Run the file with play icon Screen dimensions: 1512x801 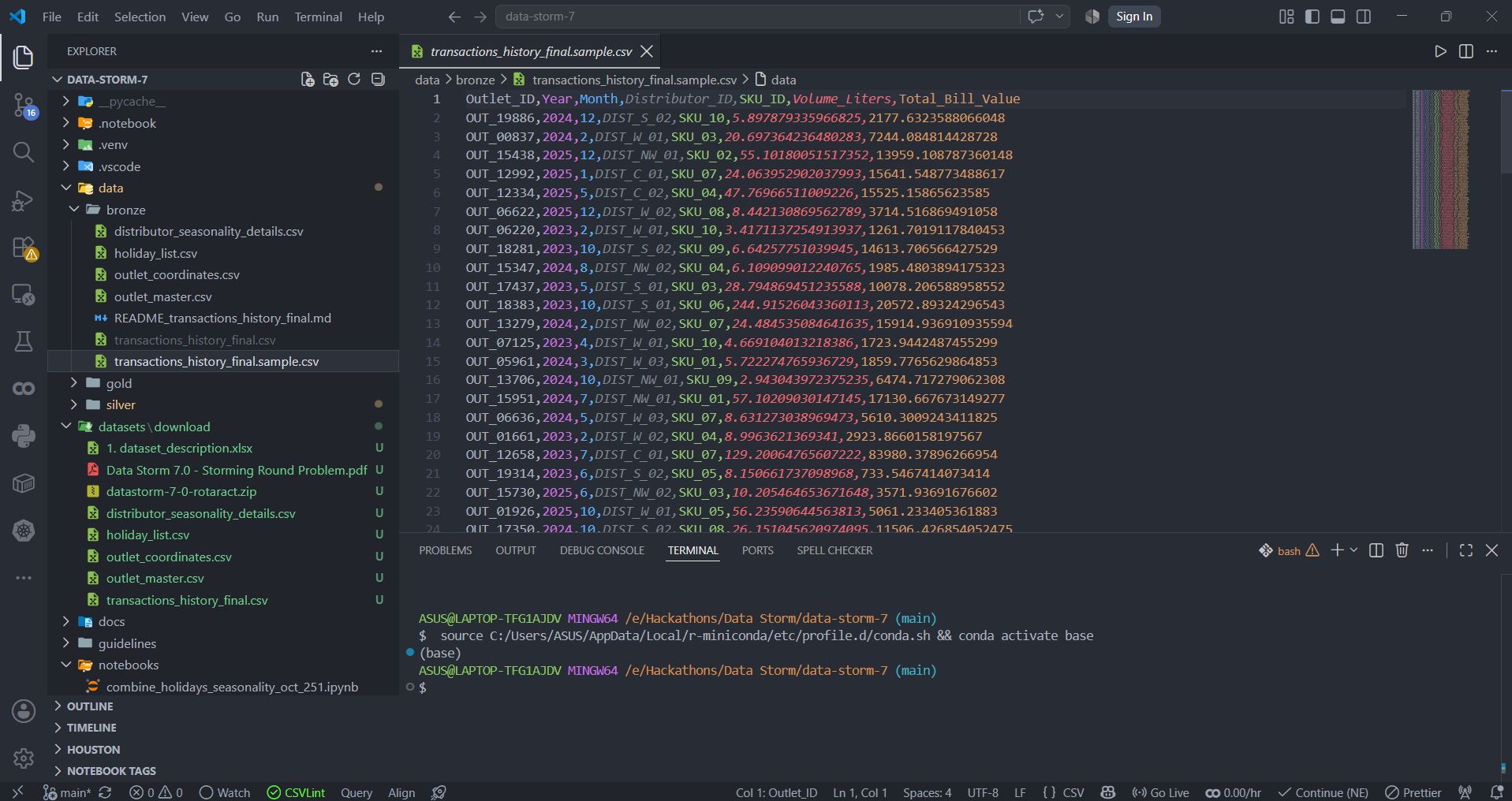coord(1440,51)
